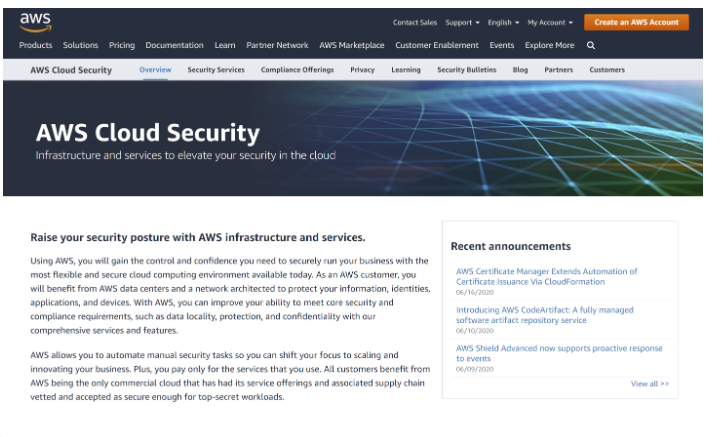Open Introducing AWS CodeArtifact announcement
Viewport: 727px width, 437px height.
(x=544, y=315)
